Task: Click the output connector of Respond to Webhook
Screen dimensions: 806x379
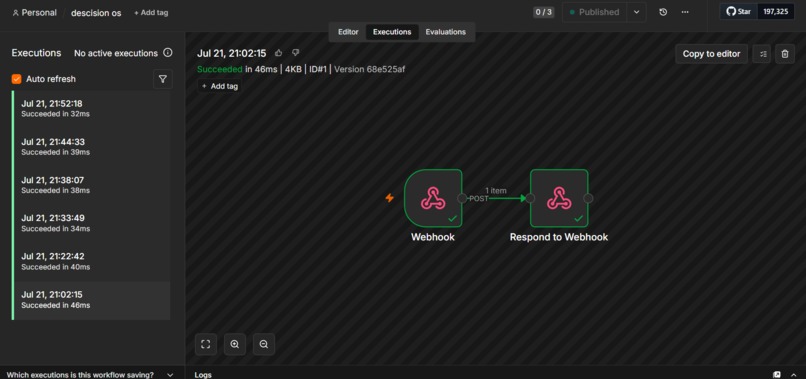Action: click(589, 198)
